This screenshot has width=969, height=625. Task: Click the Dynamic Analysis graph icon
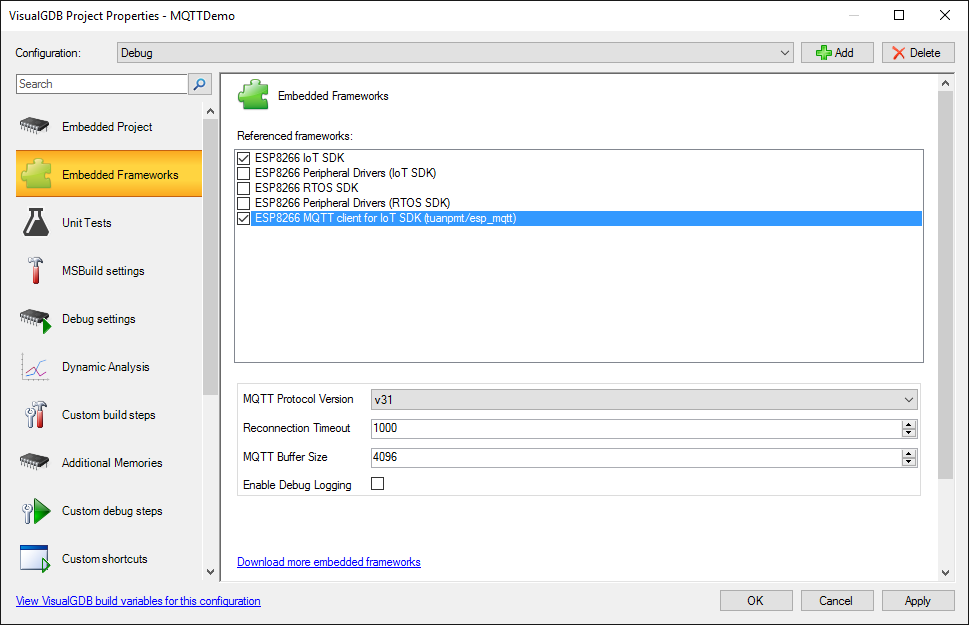(x=35, y=367)
